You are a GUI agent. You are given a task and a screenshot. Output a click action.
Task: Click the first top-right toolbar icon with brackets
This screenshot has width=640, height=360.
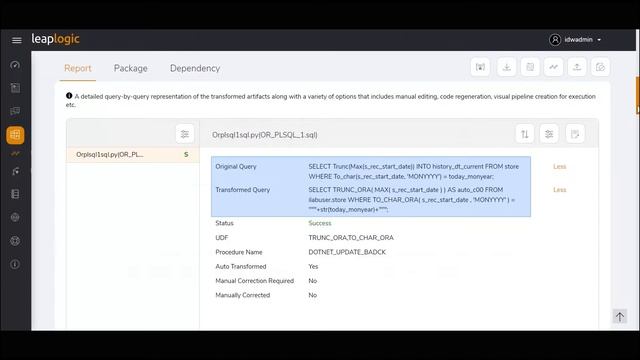tap(480, 67)
